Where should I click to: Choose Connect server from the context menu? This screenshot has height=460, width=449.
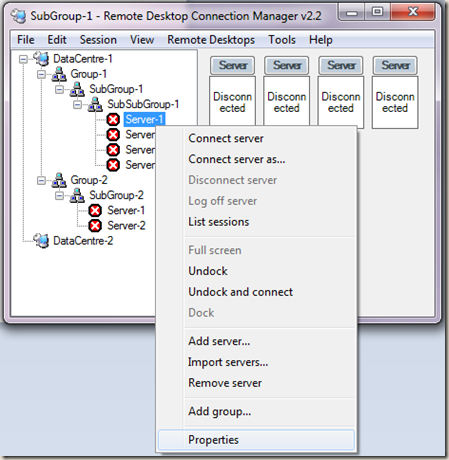256,138
